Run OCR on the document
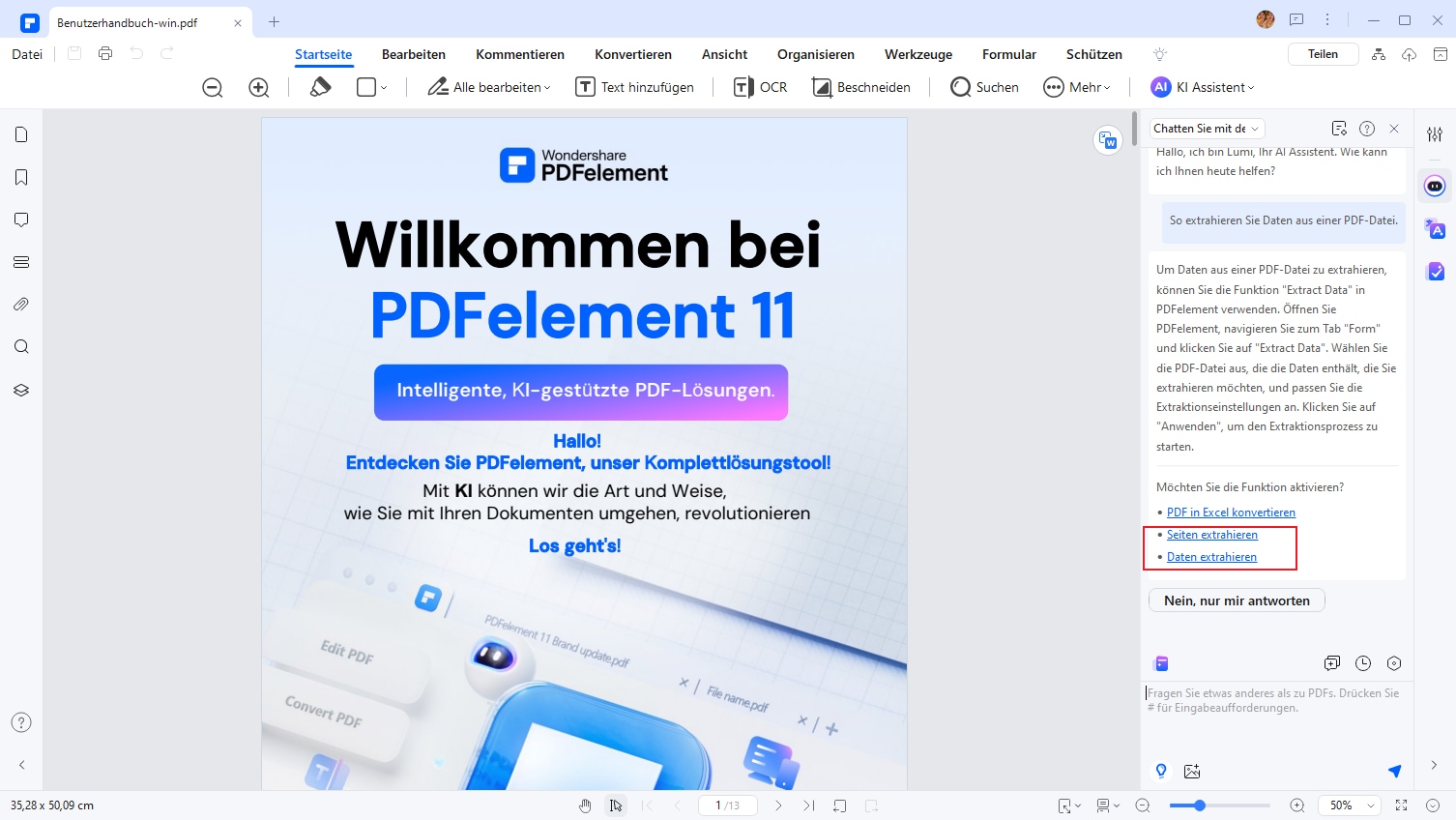This screenshot has width=1456, height=820. [760, 87]
